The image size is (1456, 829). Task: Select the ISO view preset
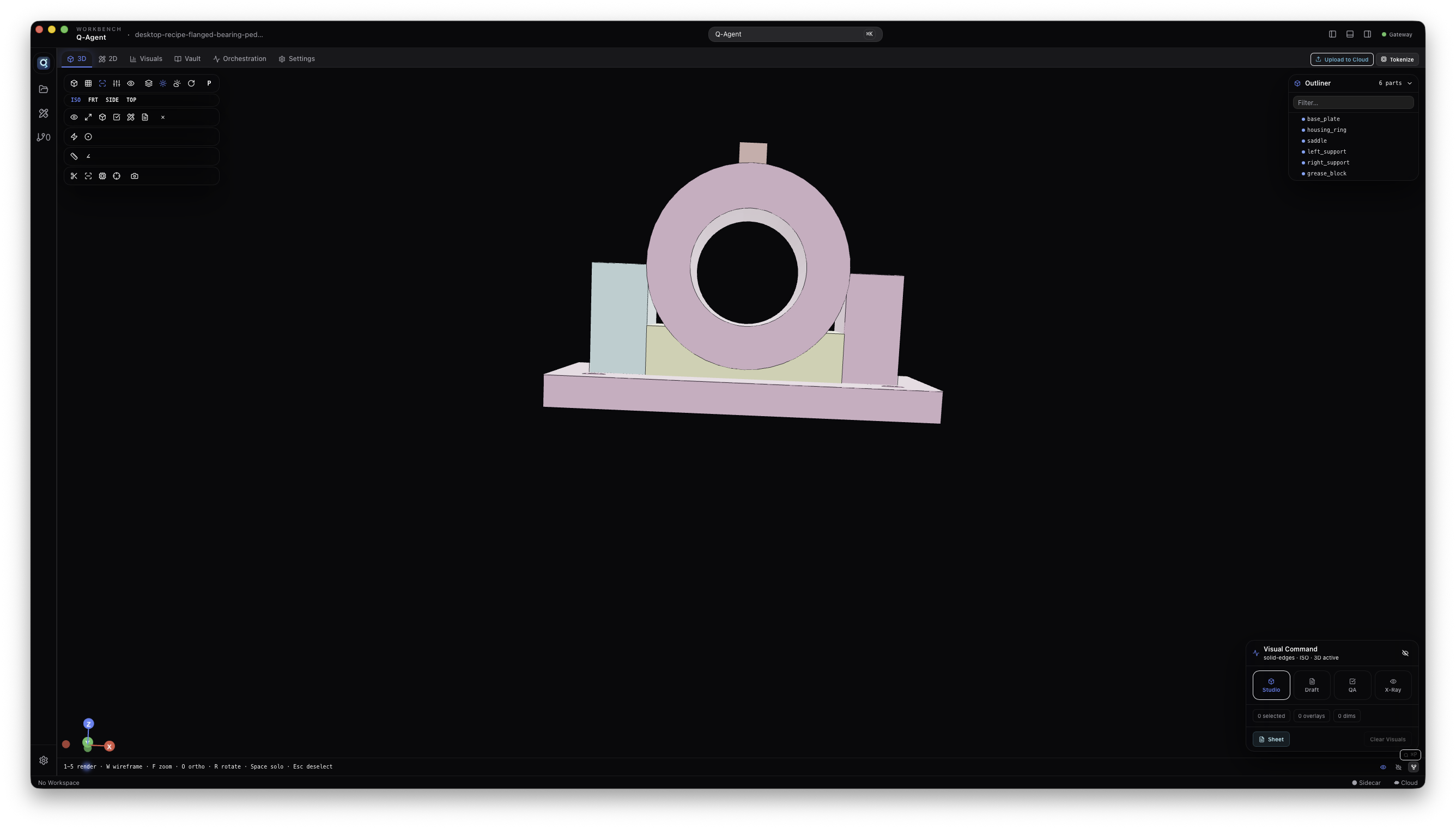[x=76, y=100]
